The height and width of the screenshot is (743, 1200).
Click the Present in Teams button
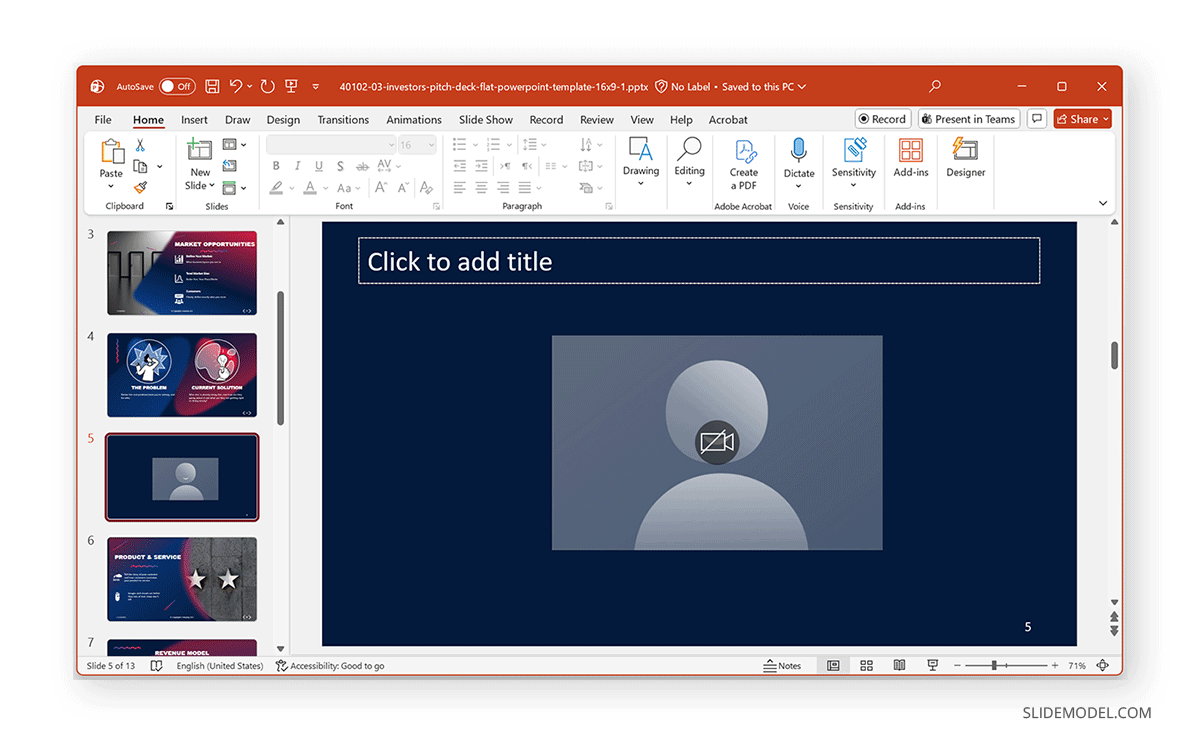click(x=968, y=118)
